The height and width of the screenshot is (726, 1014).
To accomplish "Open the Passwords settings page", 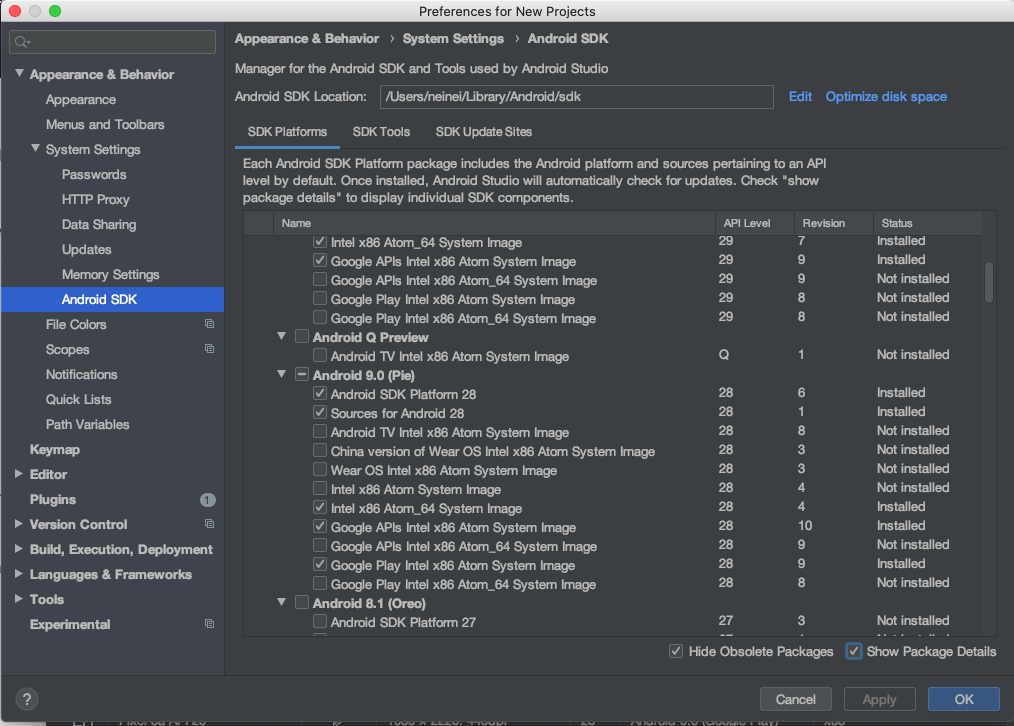I will click(94, 175).
